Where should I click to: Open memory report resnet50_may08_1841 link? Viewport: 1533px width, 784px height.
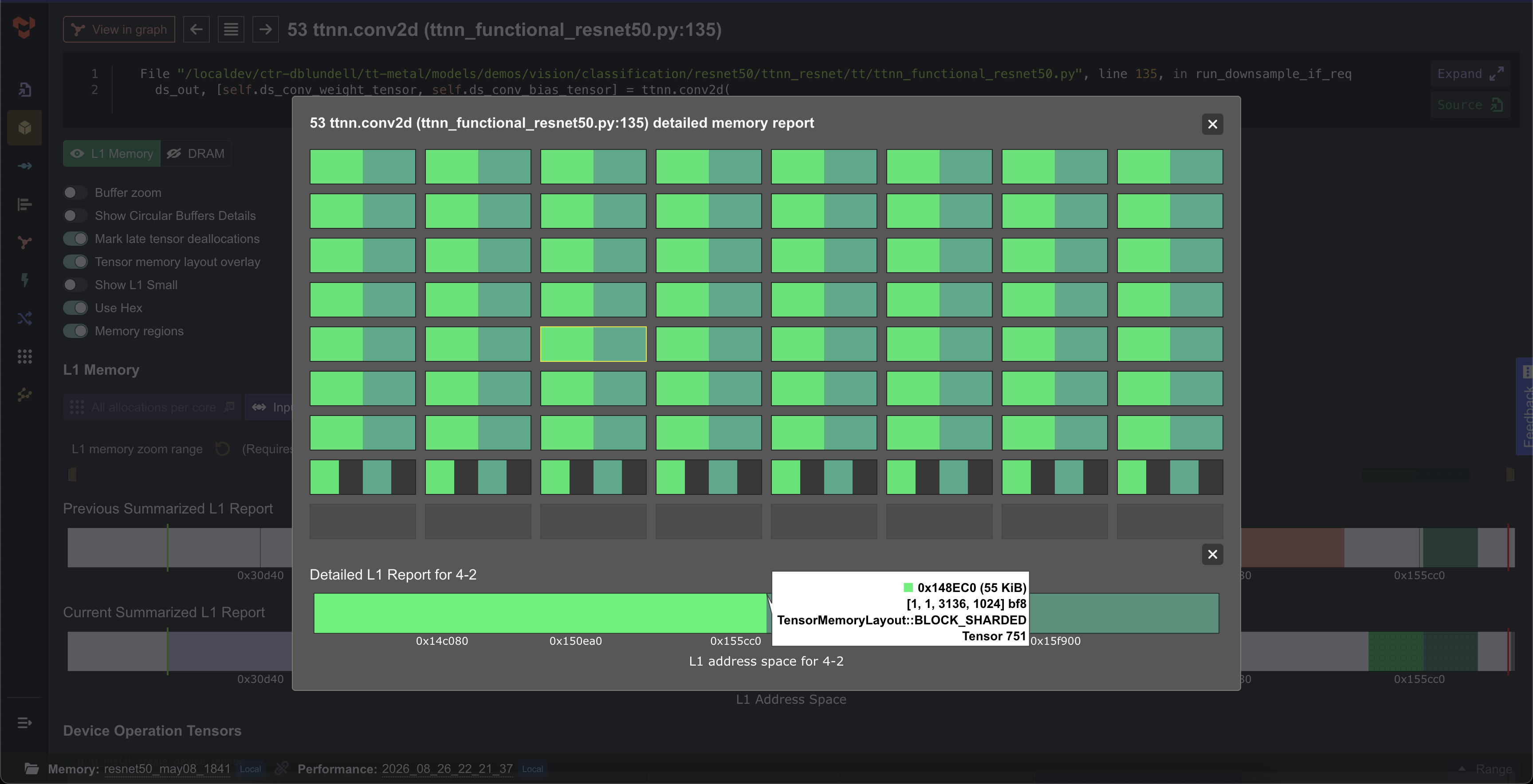coord(167,768)
